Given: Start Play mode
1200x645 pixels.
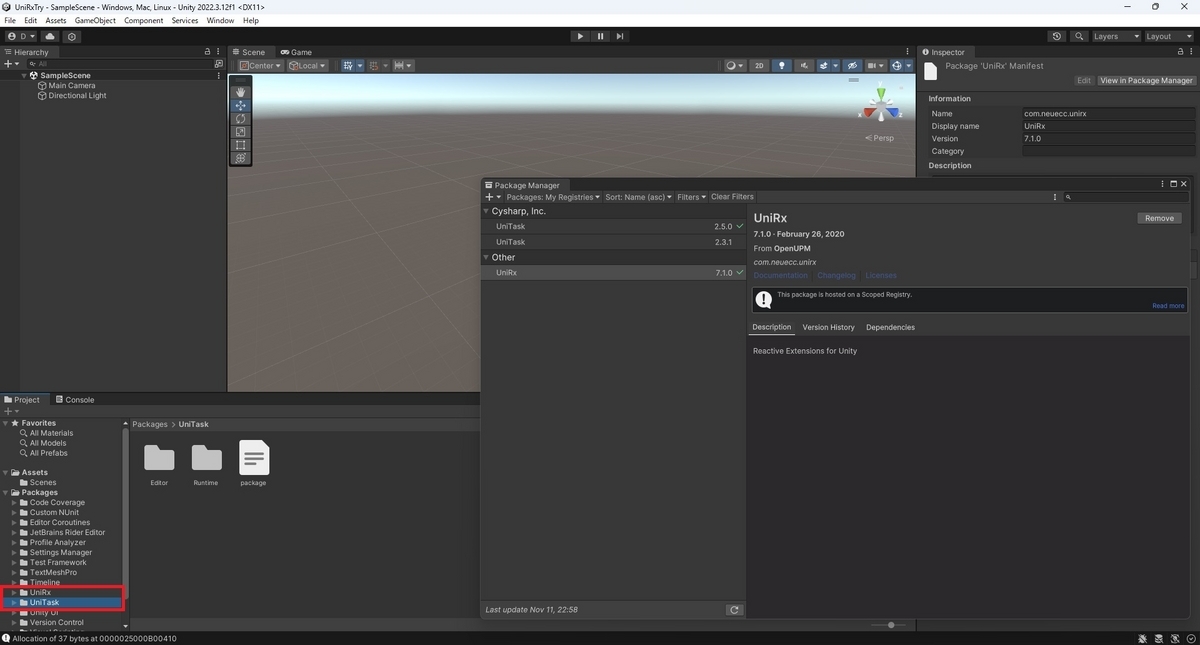Looking at the screenshot, I should tap(580, 36).
